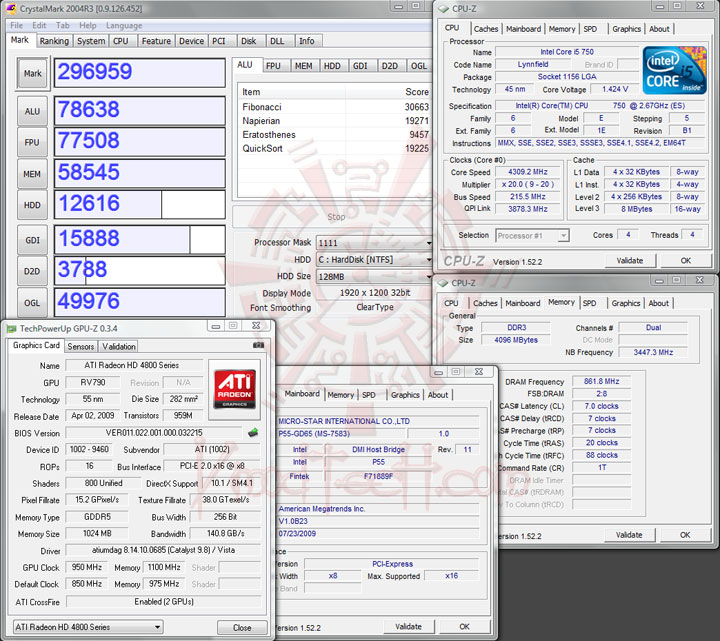
Task: Click the DRAM Frequency value 861.8 MHz
Action: [x=601, y=381]
